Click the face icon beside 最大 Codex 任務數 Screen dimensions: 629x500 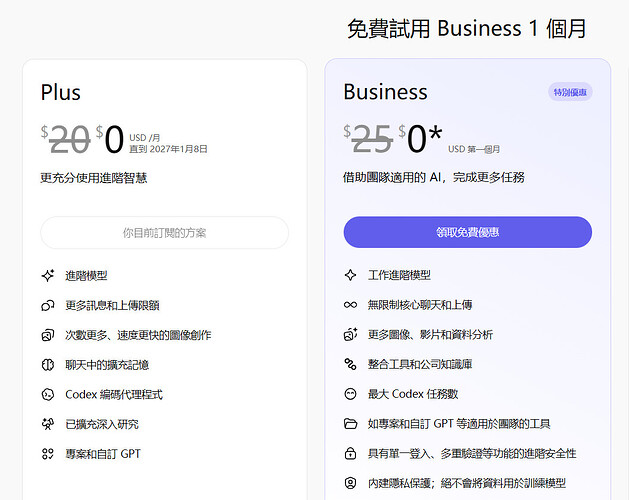click(x=350, y=394)
